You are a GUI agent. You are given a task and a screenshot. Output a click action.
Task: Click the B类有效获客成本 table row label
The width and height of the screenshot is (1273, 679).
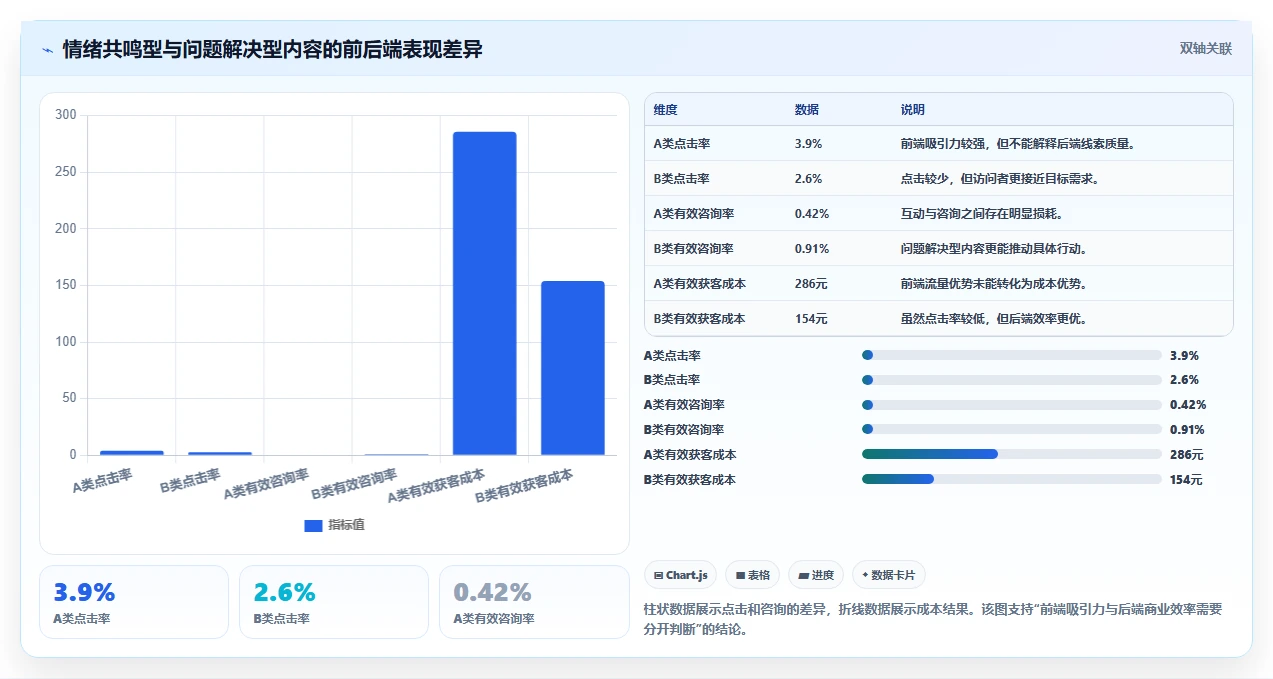click(699, 319)
